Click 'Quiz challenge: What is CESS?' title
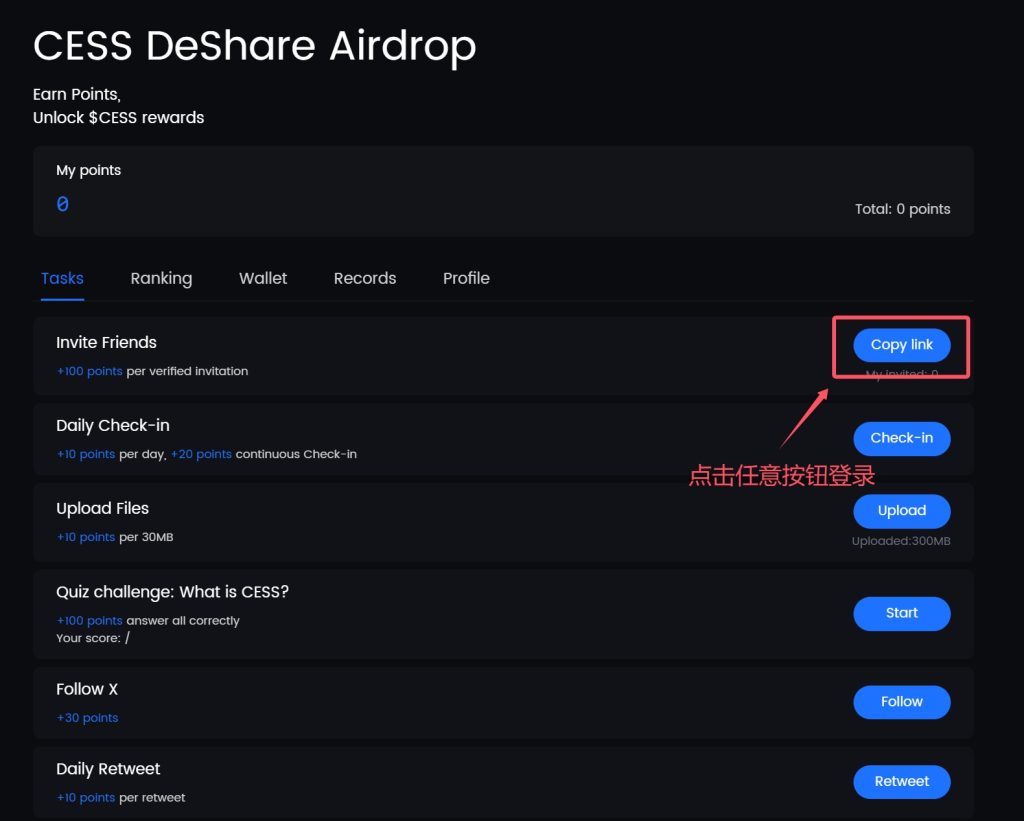Image resolution: width=1024 pixels, height=821 pixels. [x=172, y=592]
